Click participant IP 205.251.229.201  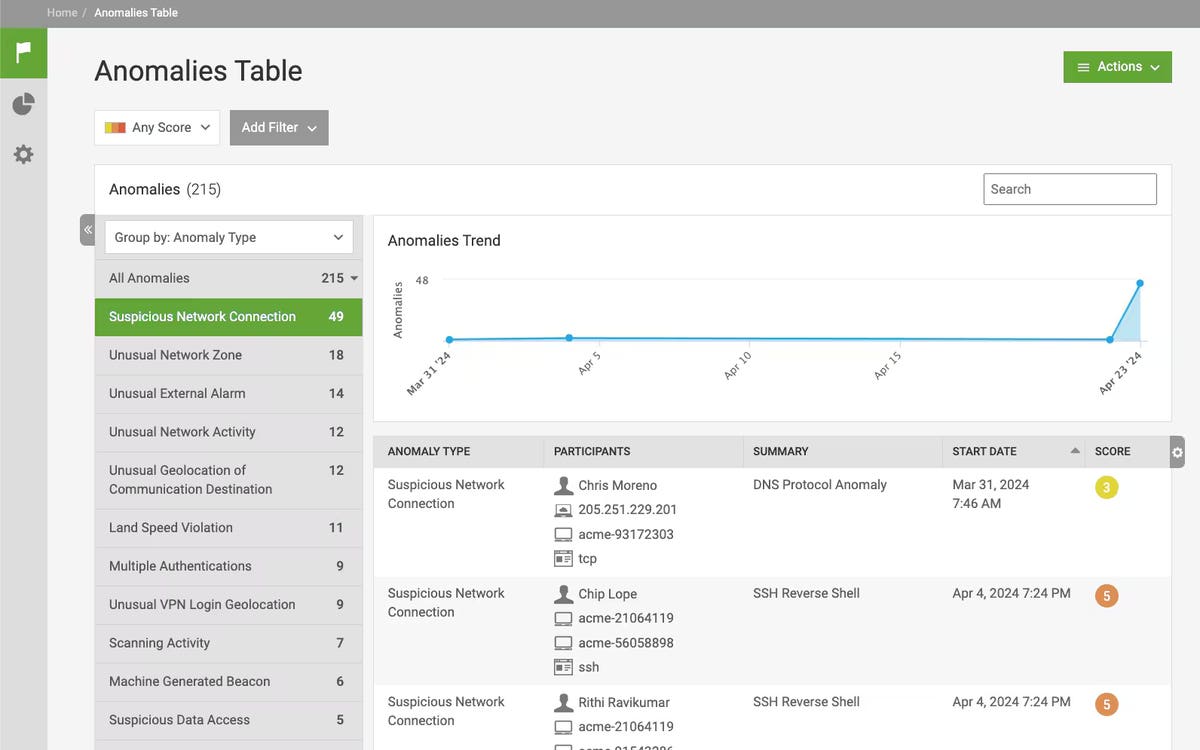(x=628, y=510)
